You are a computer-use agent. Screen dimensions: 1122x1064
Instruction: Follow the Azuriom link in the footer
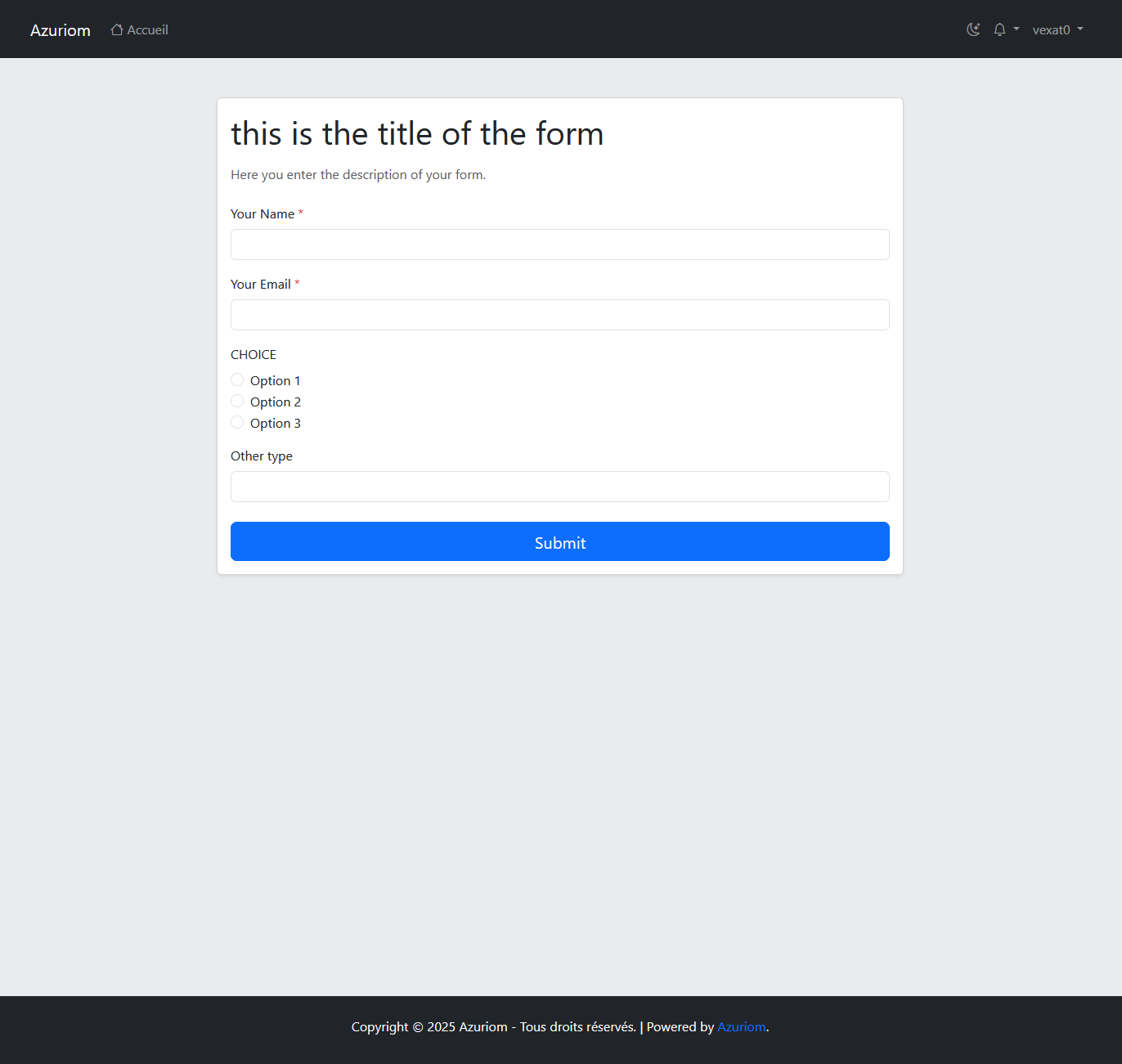tap(741, 1027)
